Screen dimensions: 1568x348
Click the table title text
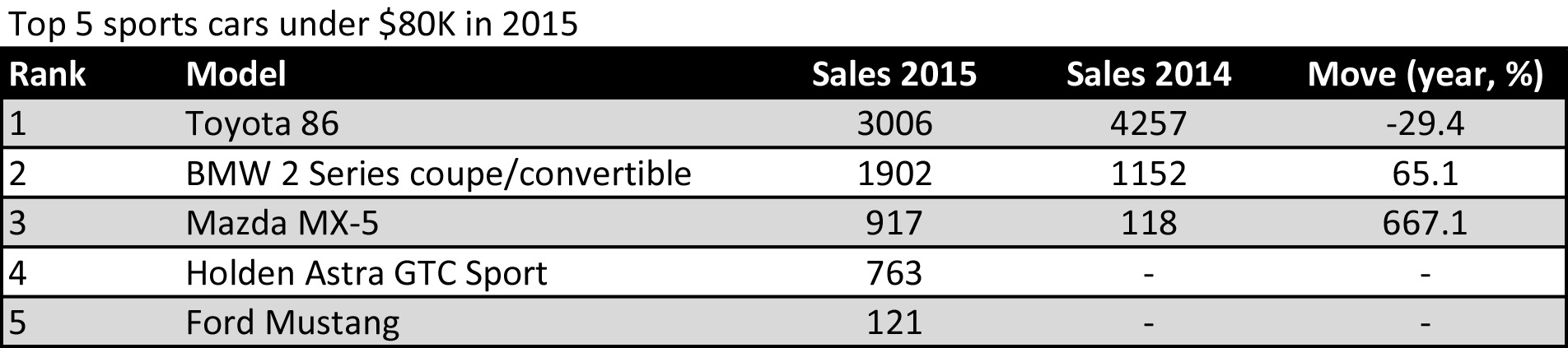293,25
